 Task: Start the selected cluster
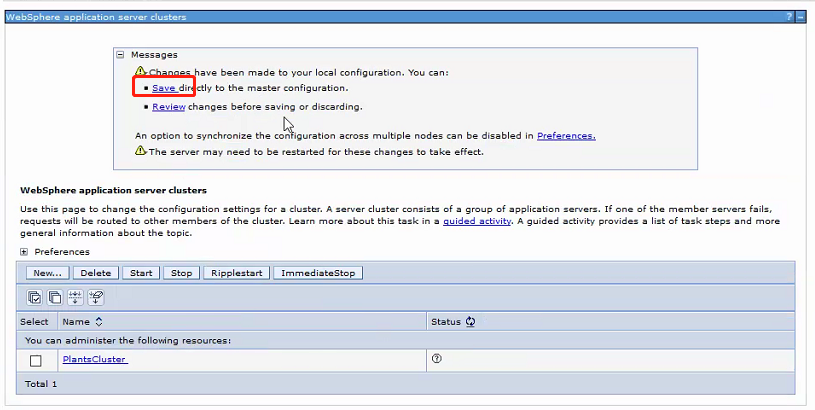(141, 273)
